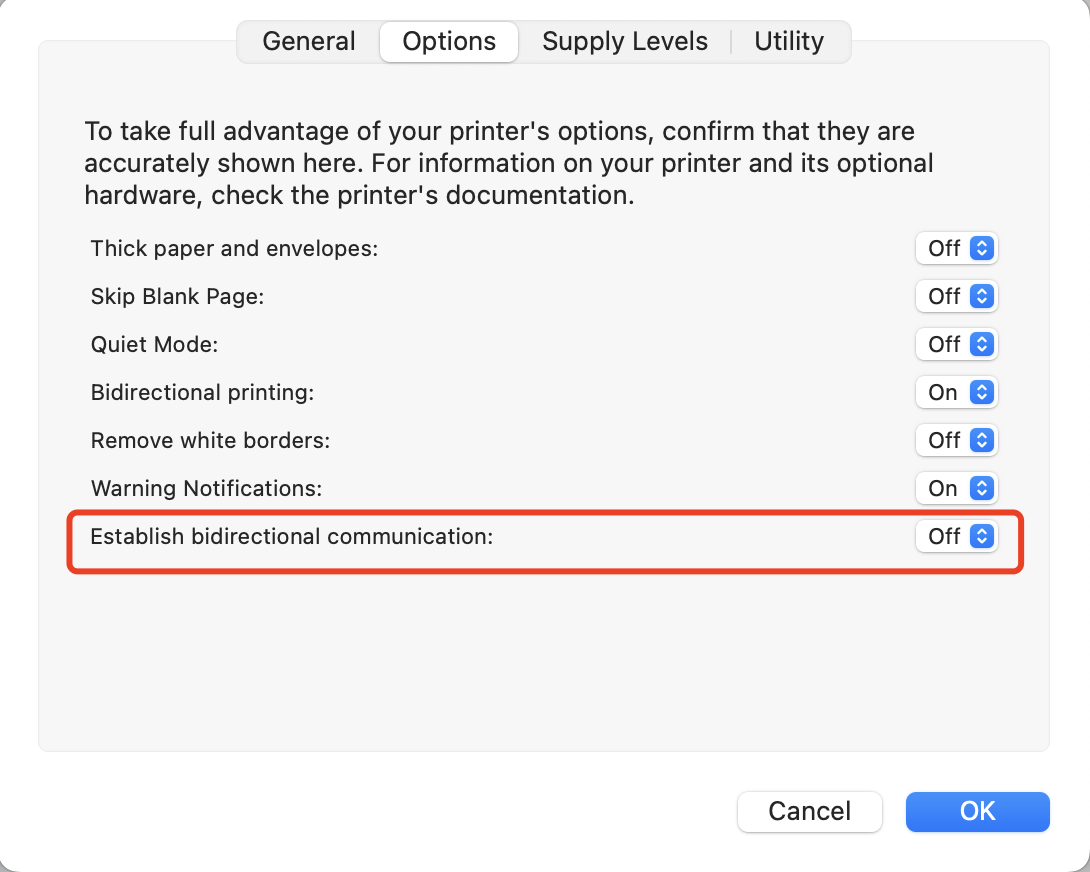Open the Supply Levels tab
The image size is (1090, 872).
click(625, 42)
